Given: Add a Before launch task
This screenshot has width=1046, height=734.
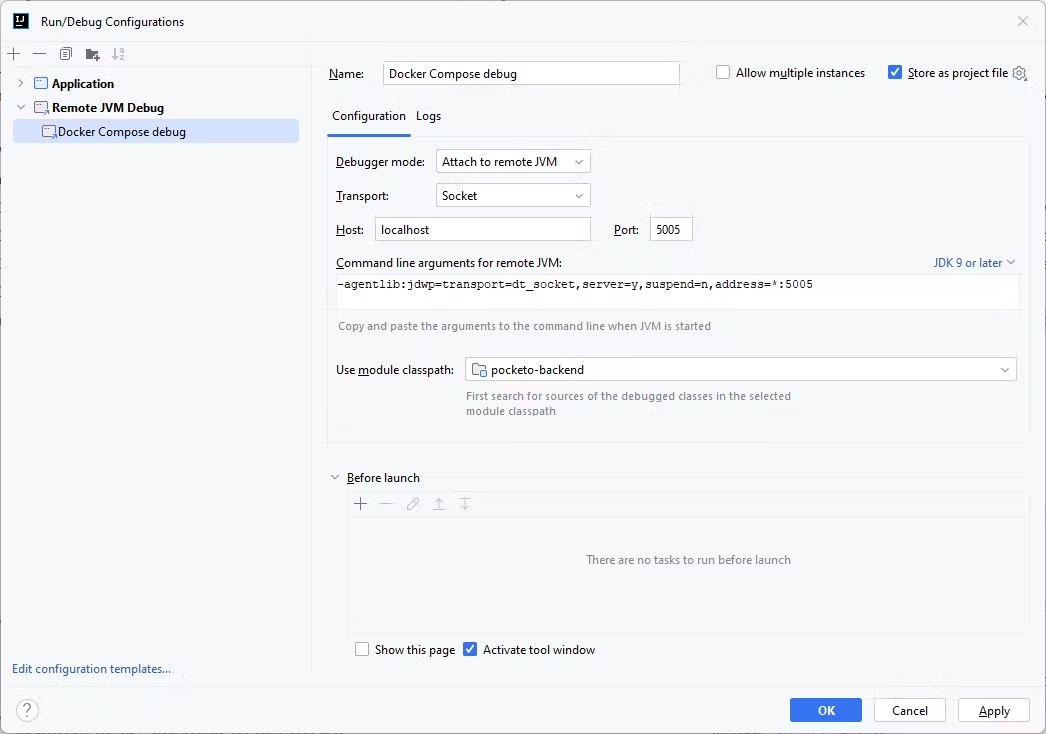Looking at the screenshot, I should pyautogui.click(x=361, y=504).
